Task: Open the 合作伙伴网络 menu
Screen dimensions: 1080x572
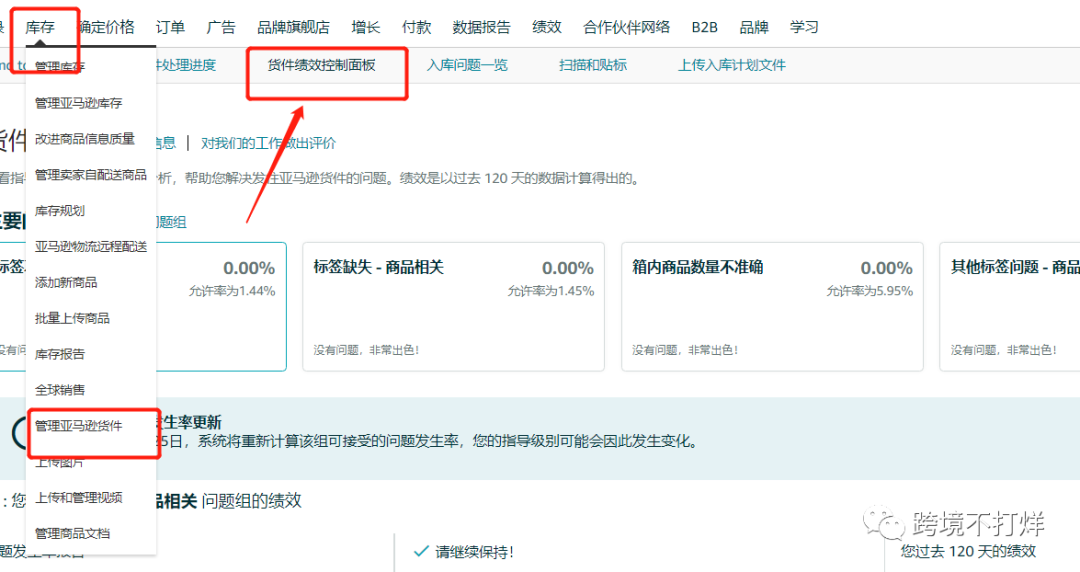Action: [626, 27]
